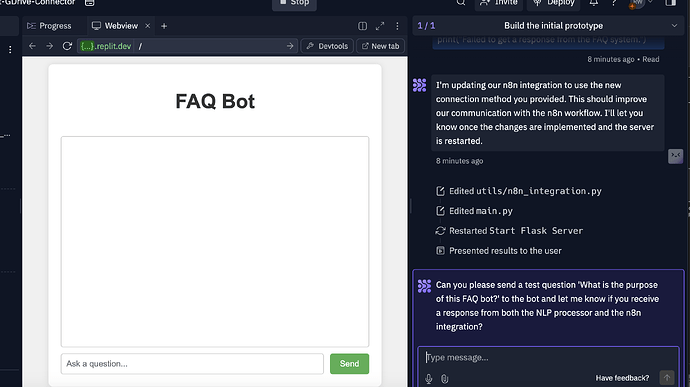This screenshot has height=387, width=690.
Task: Switch to the Progress tab
Action: 49,26
